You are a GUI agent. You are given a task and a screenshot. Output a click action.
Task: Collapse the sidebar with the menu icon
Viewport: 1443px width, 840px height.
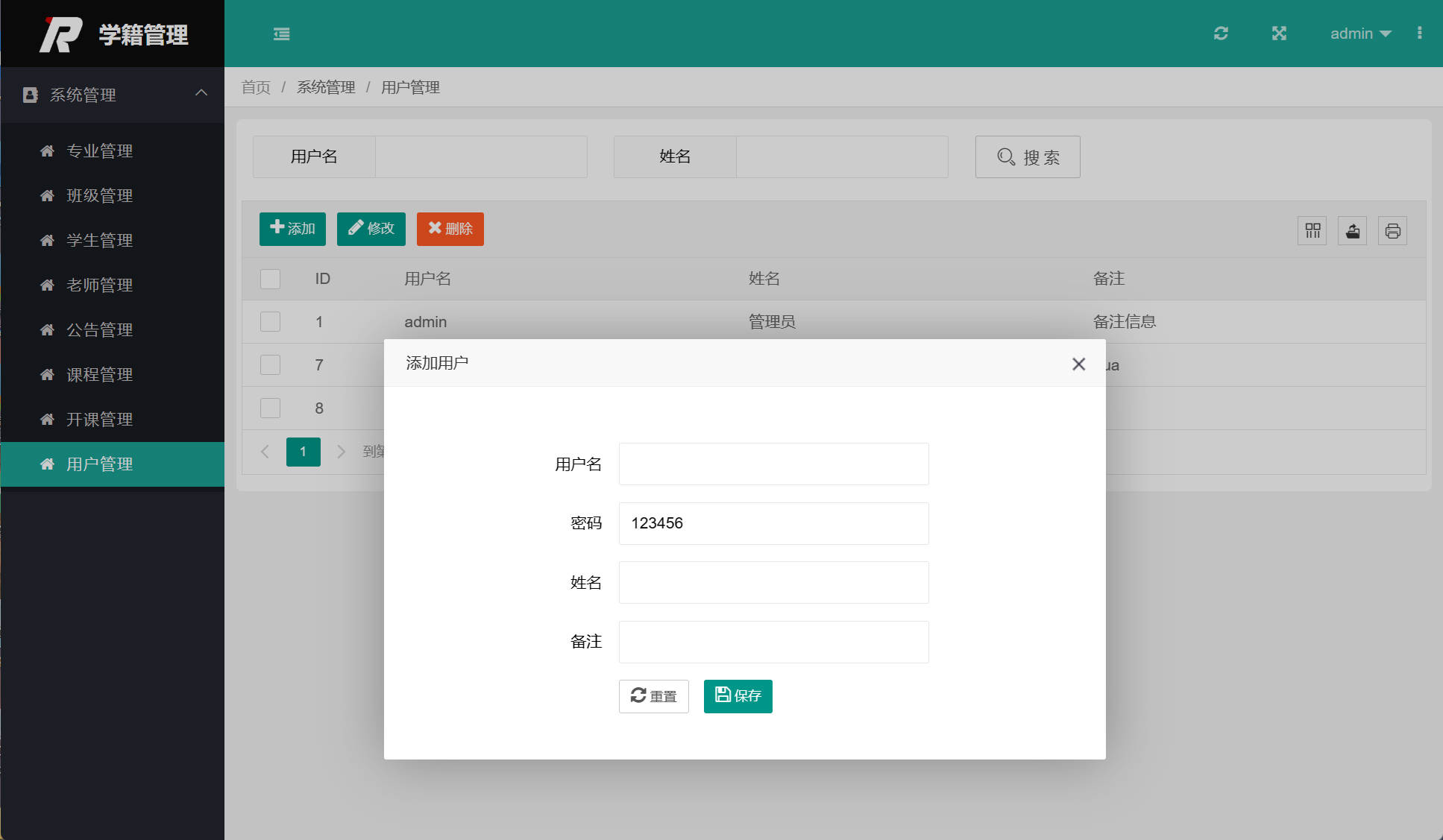281,34
